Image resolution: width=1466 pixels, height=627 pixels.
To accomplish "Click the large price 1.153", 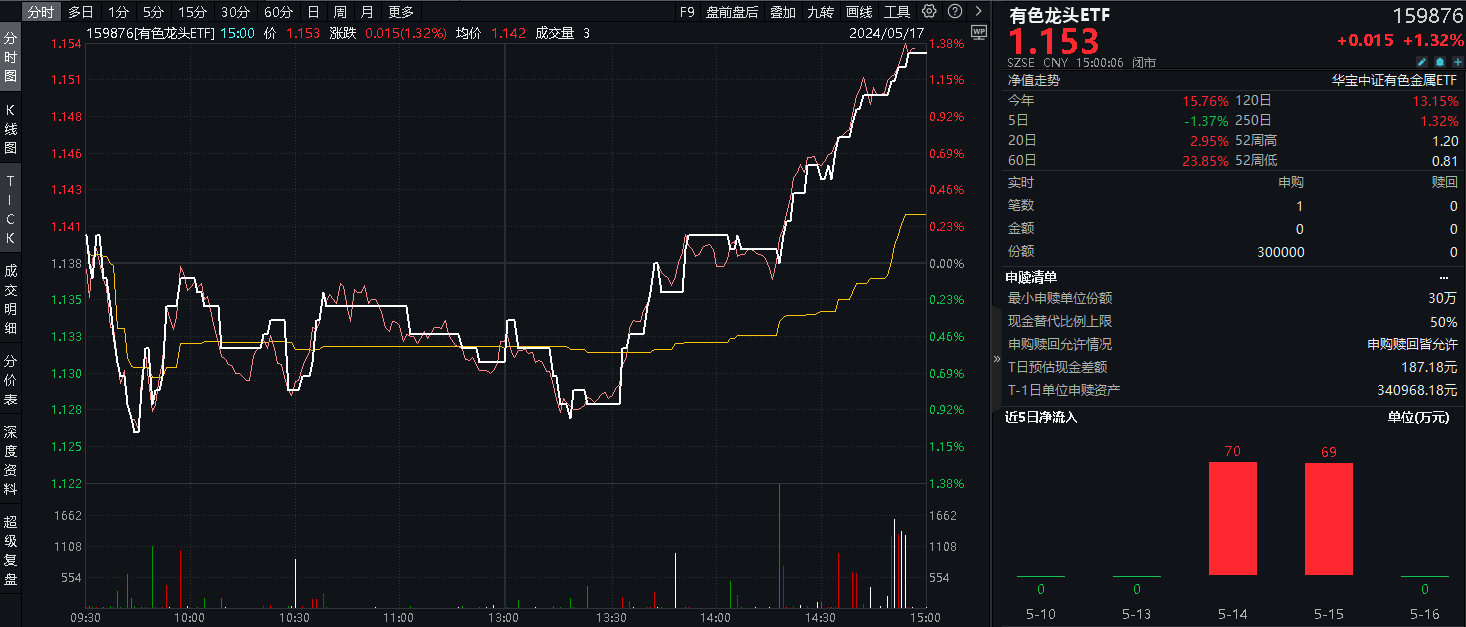I will click(1053, 42).
